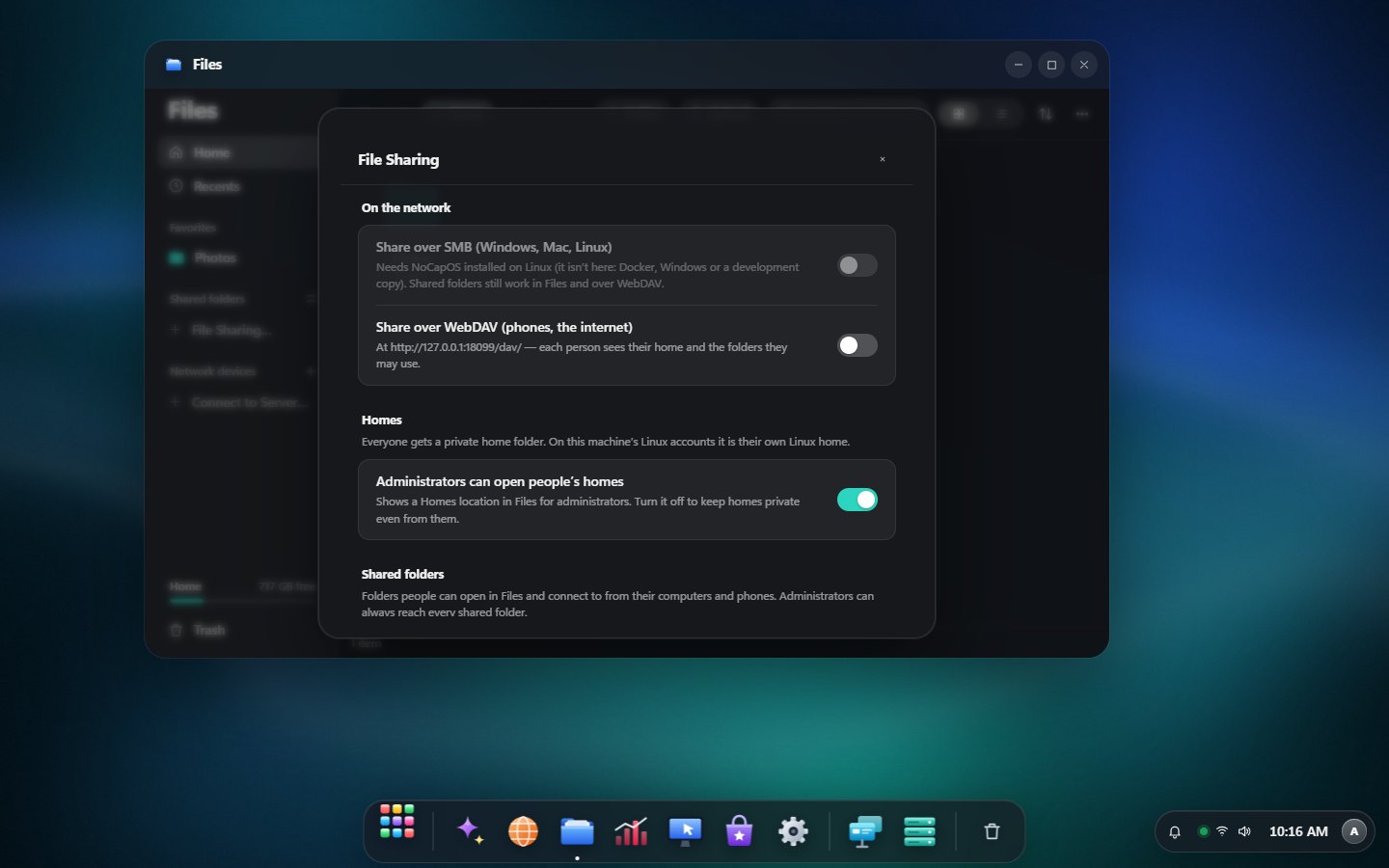Open the volume control in the tray
Viewport: 1389px width, 868px height.
coord(1245,831)
